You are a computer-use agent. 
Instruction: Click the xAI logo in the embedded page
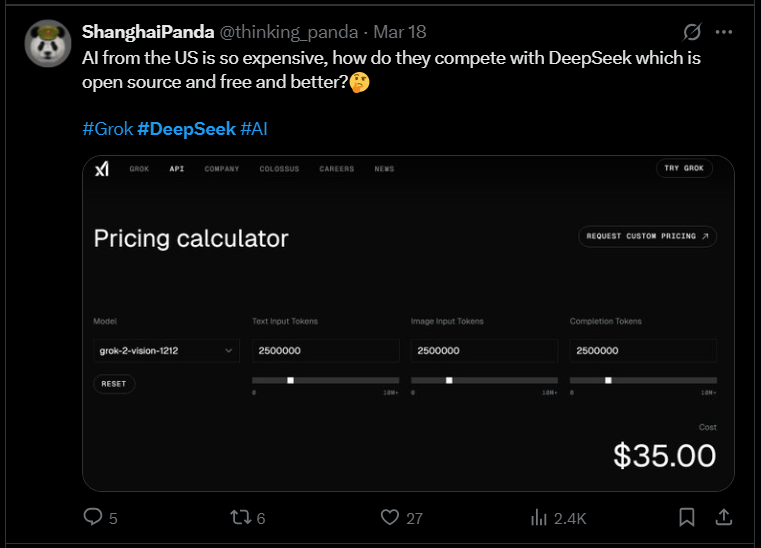[101, 169]
